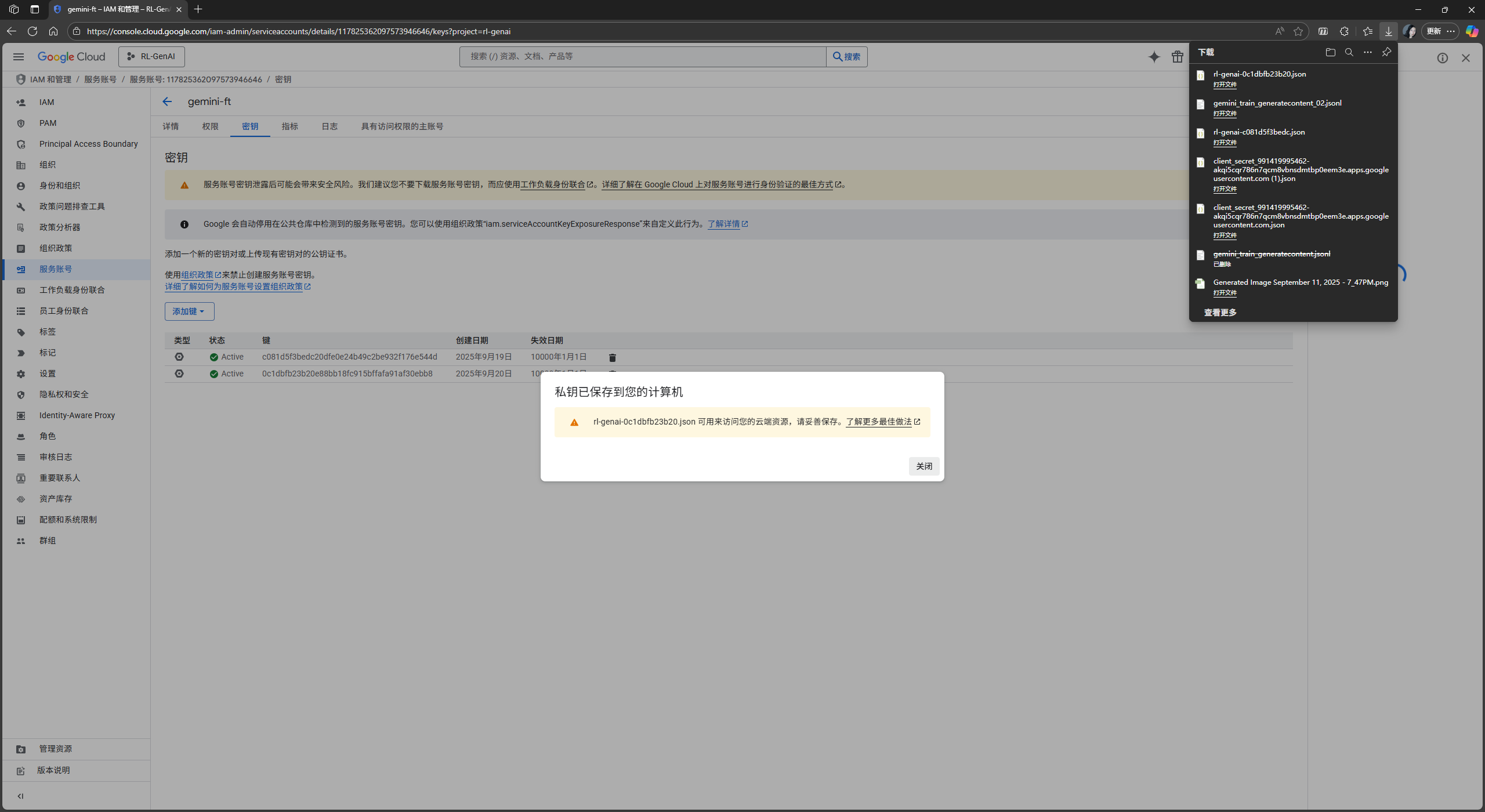This screenshot has width=1485, height=812.
Task: Open the Edge favorites list icon
Action: pyautogui.click(x=1367, y=31)
